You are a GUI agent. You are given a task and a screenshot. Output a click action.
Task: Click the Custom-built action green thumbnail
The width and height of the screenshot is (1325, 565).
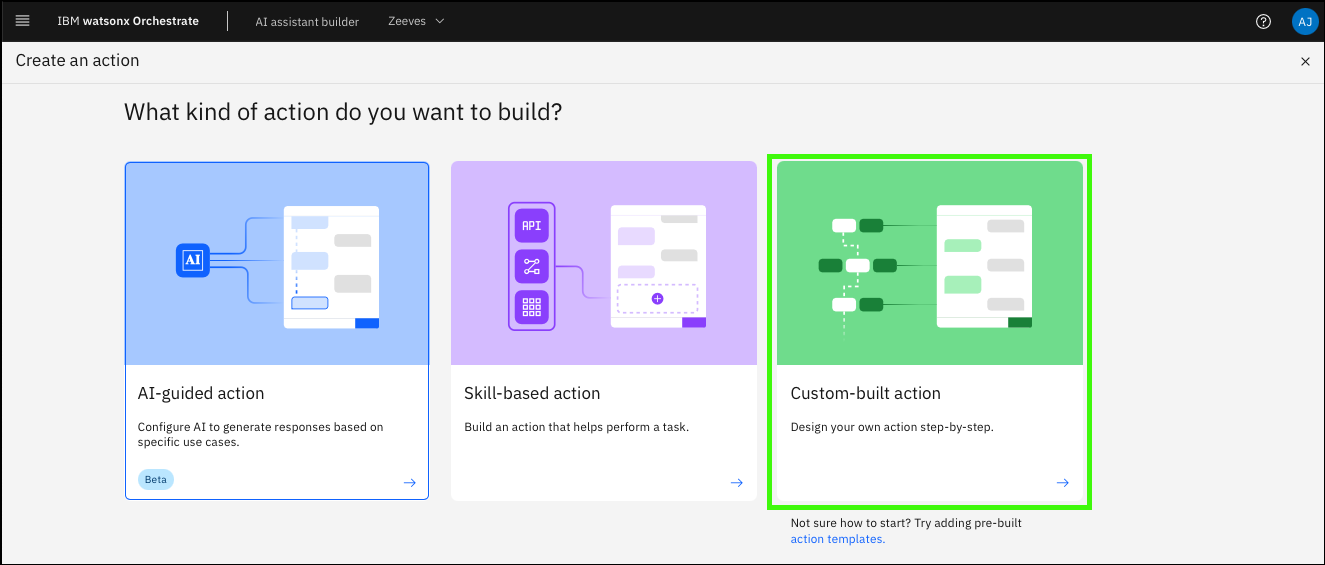click(x=929, y=263)
